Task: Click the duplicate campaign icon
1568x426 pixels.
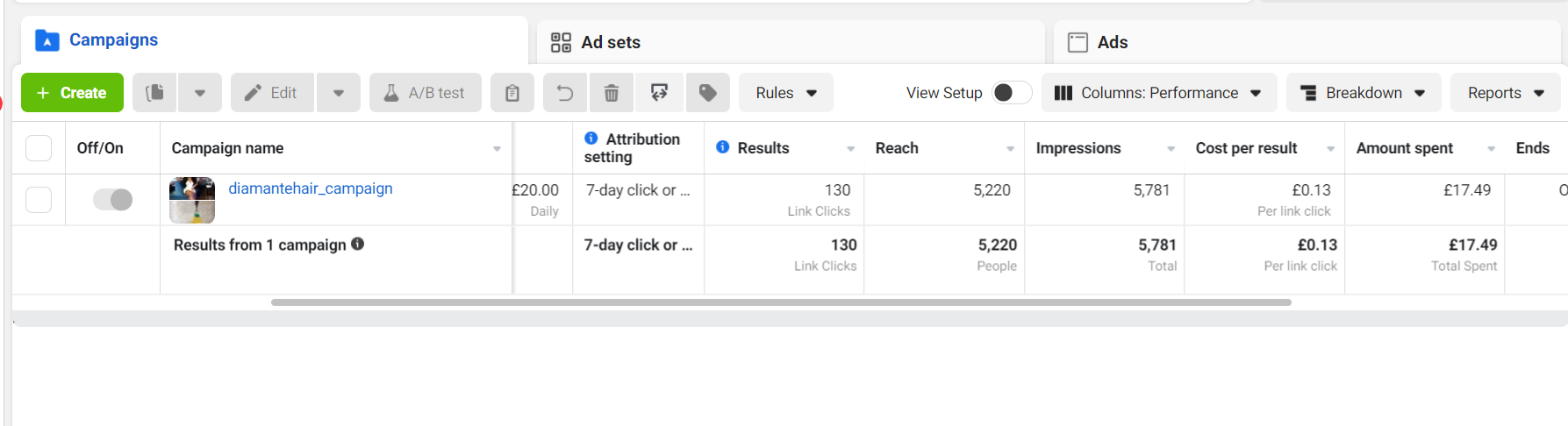Action: click(x=154, y=93)
